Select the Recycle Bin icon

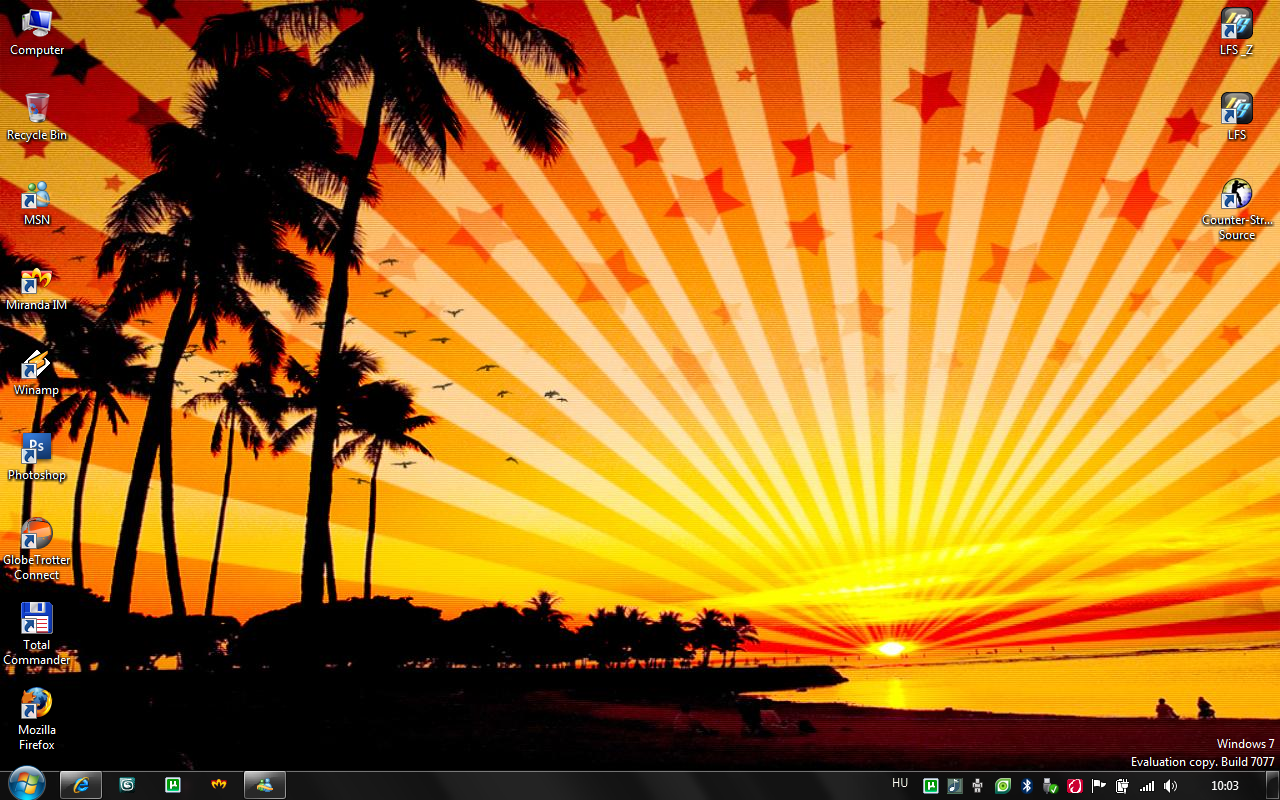[x=37, y=117]
